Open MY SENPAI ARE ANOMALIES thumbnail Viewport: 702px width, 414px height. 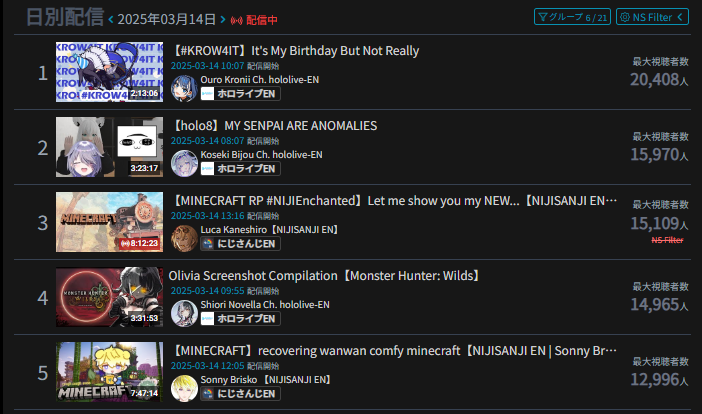click(109, 147)
